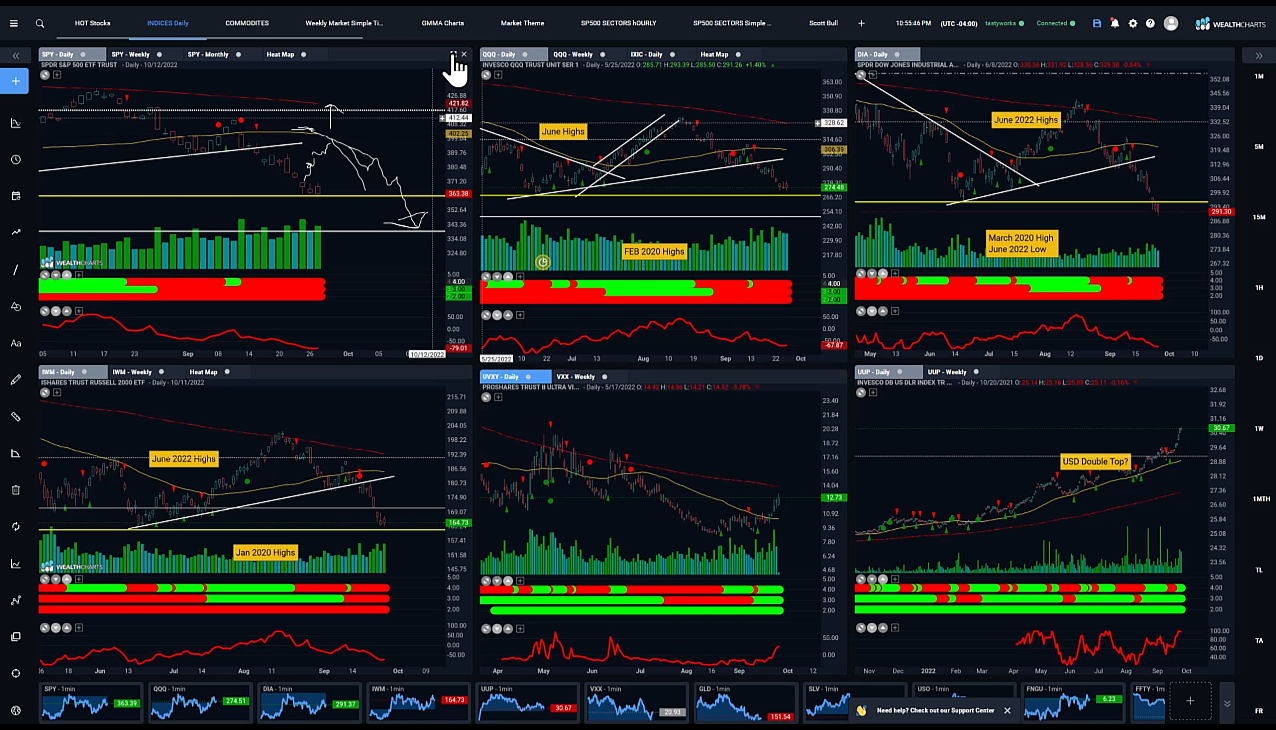This screenshot has height=730, width=1276.
Task: Move down the SPY oscillator indicator pane
Action: 56,311
